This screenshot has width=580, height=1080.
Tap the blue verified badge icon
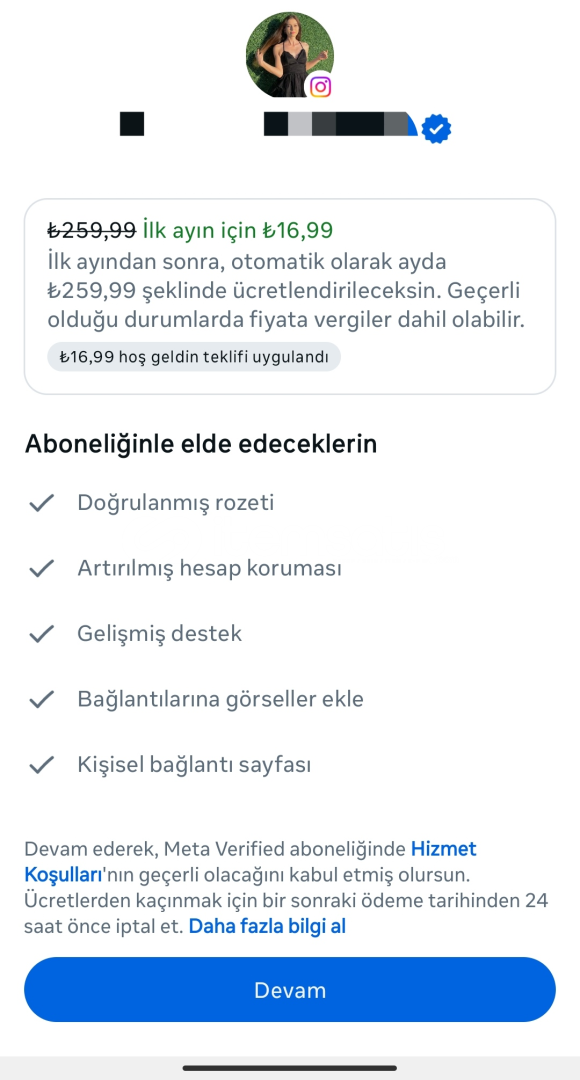pos(436,129)
